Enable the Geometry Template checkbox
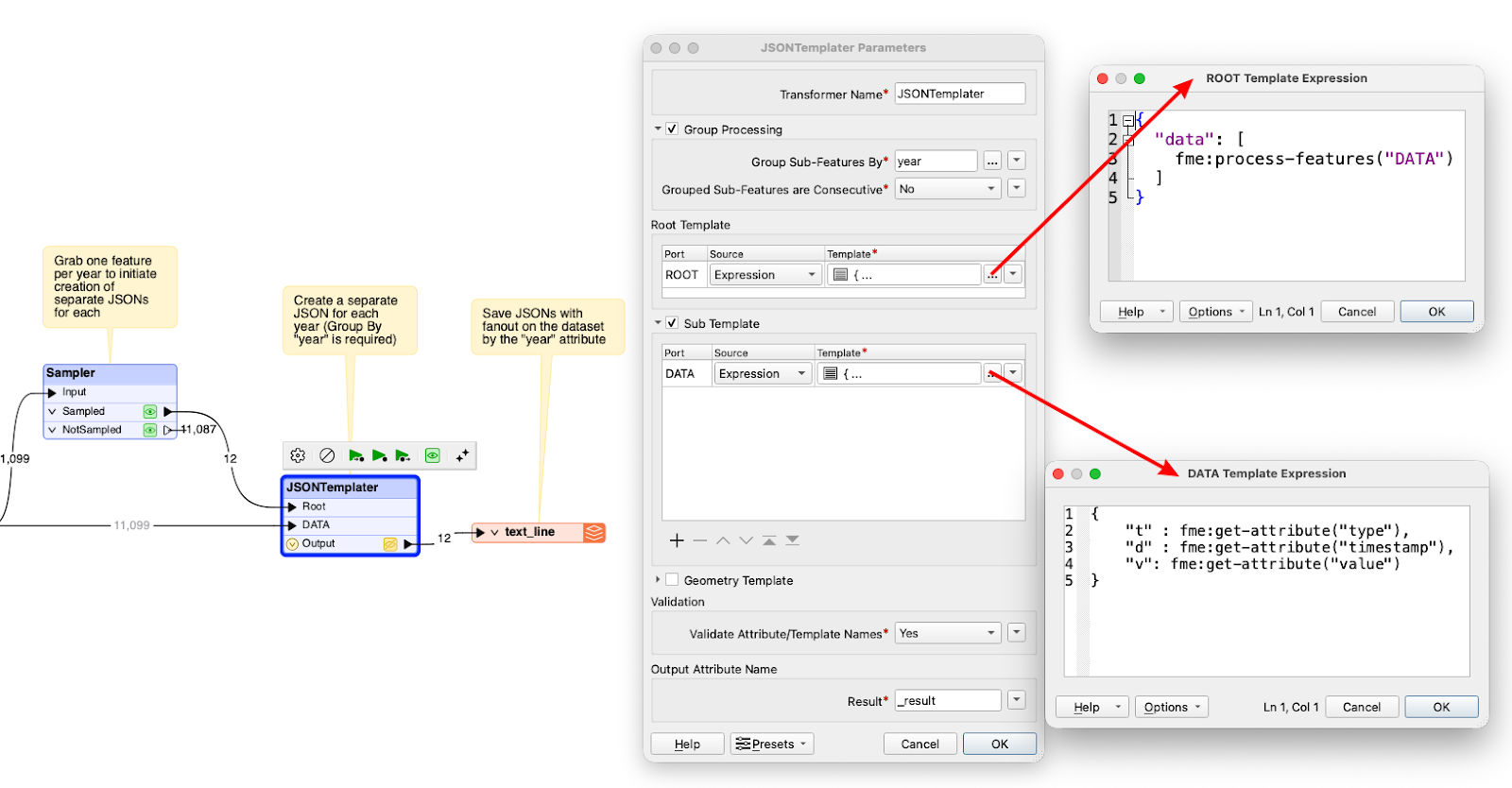1512x788 pixels. pos(672,580)
